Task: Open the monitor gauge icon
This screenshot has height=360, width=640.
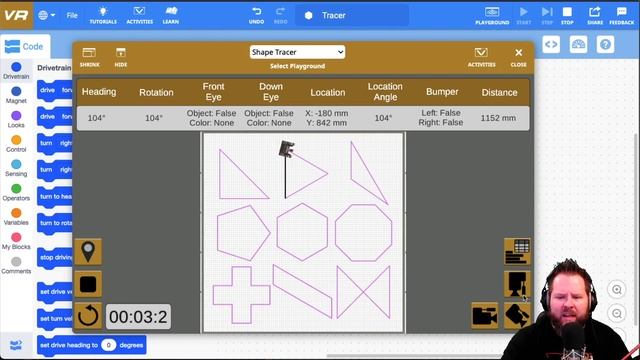Action: 578,44
